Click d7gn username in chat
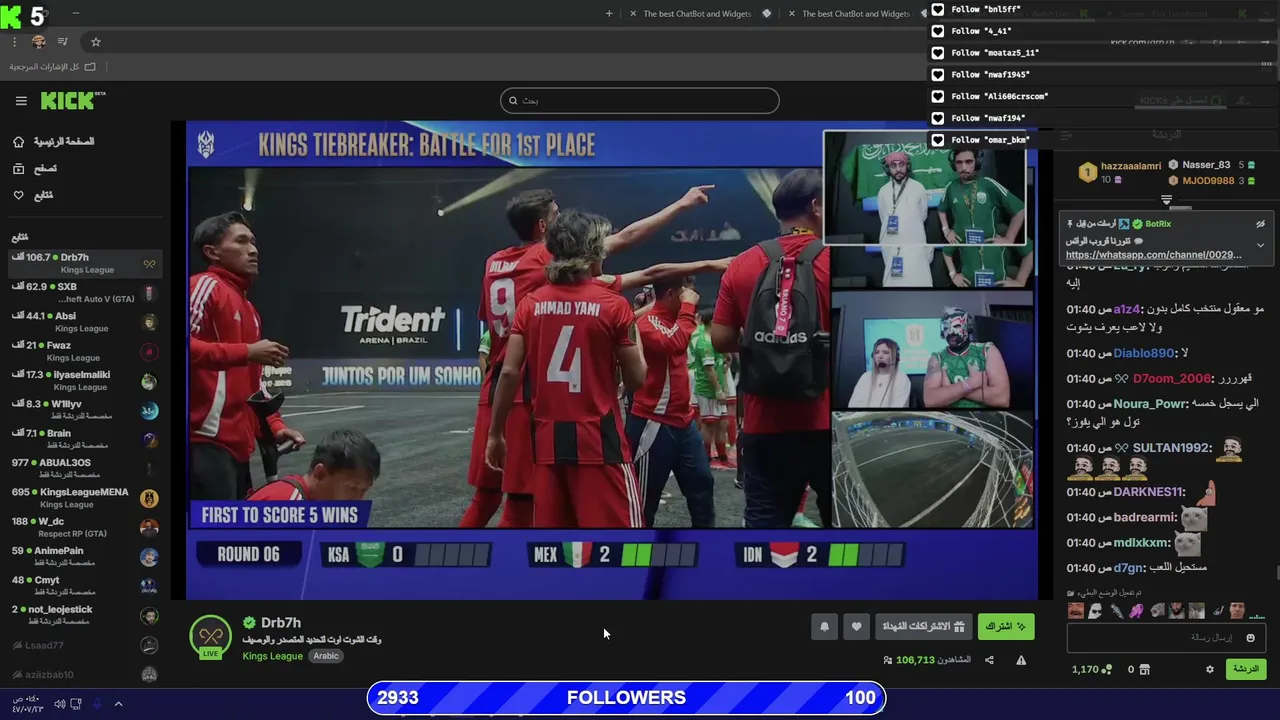 pos(1128,568)
